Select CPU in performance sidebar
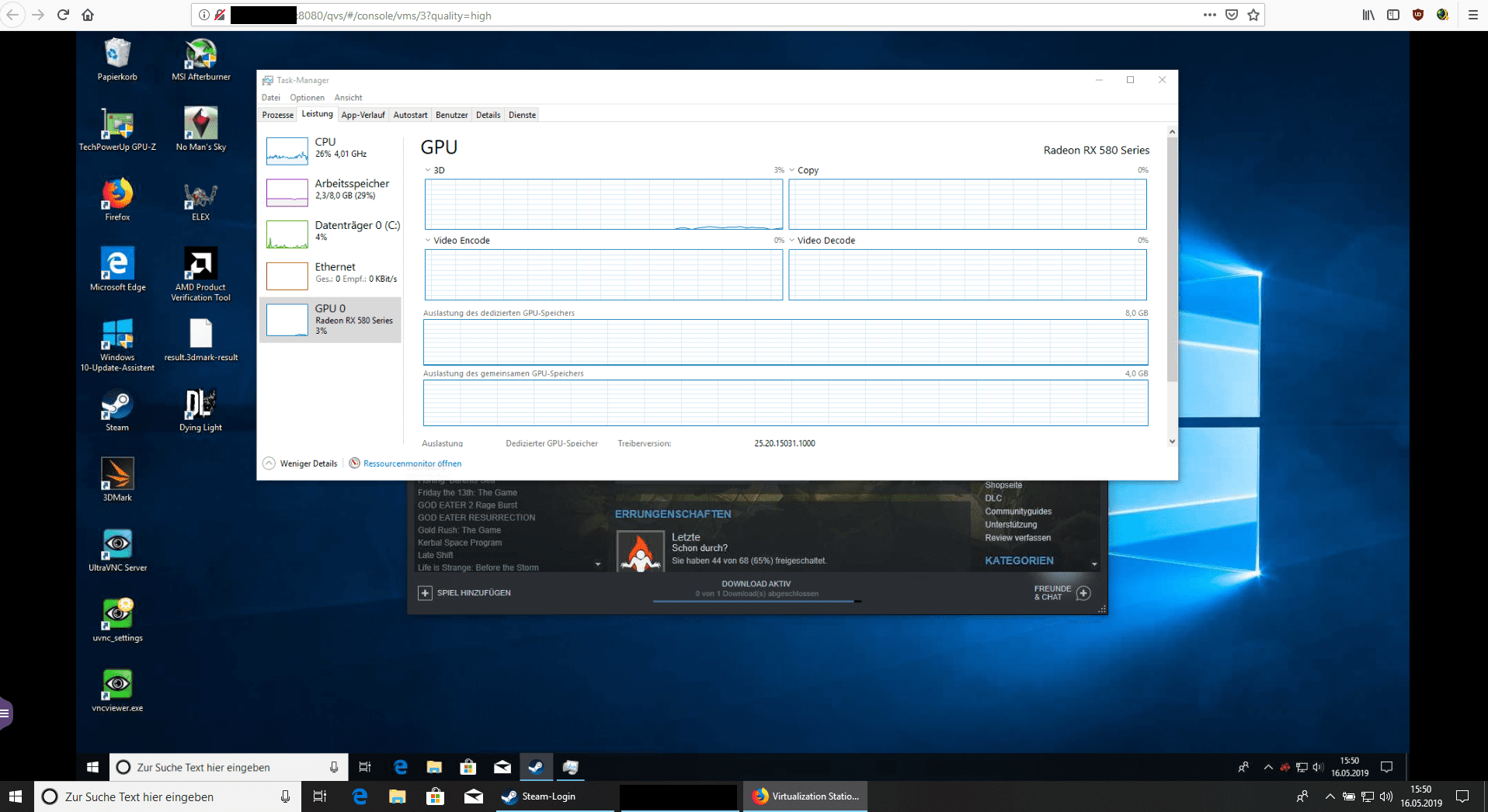Image resolution: width=1488 pixels, height=812 pixels. pyautogui.click(x=330, y=150)
